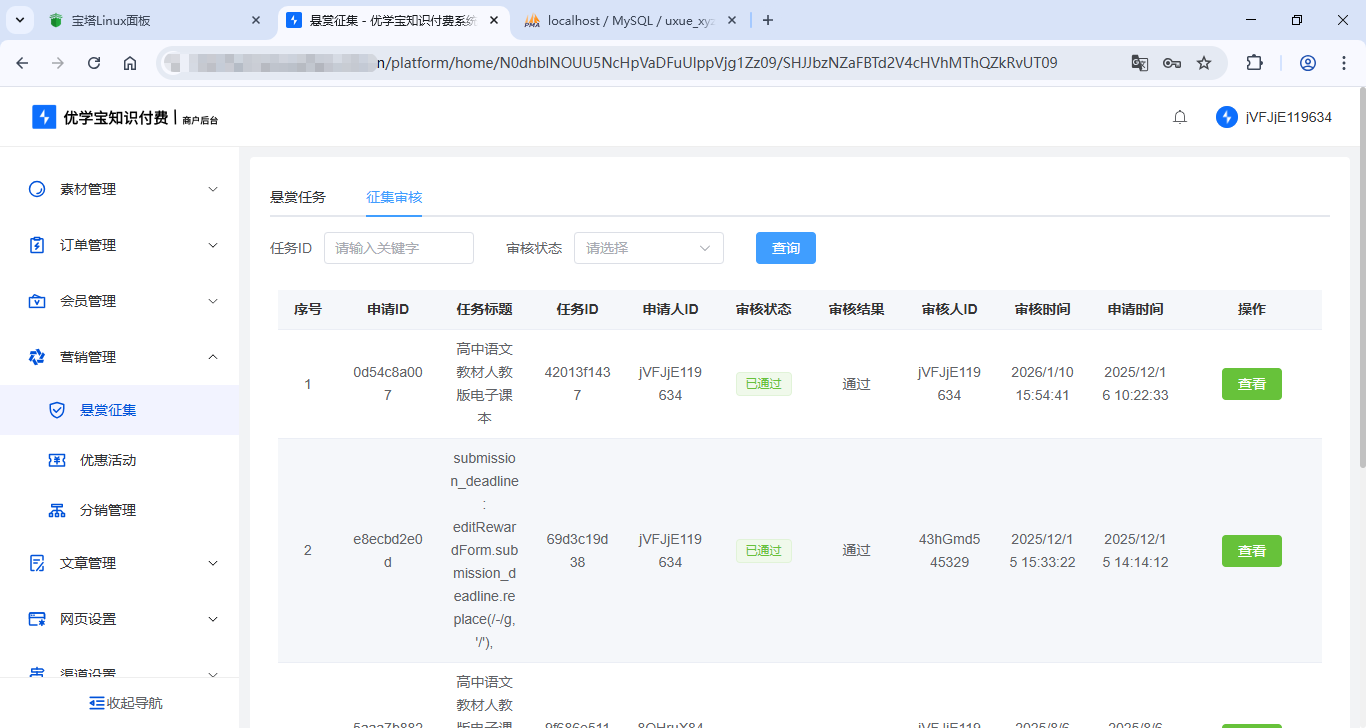Click the browser translate page icon
The height and width of the screenshot is (728, 1366).
coord(1139,63)
